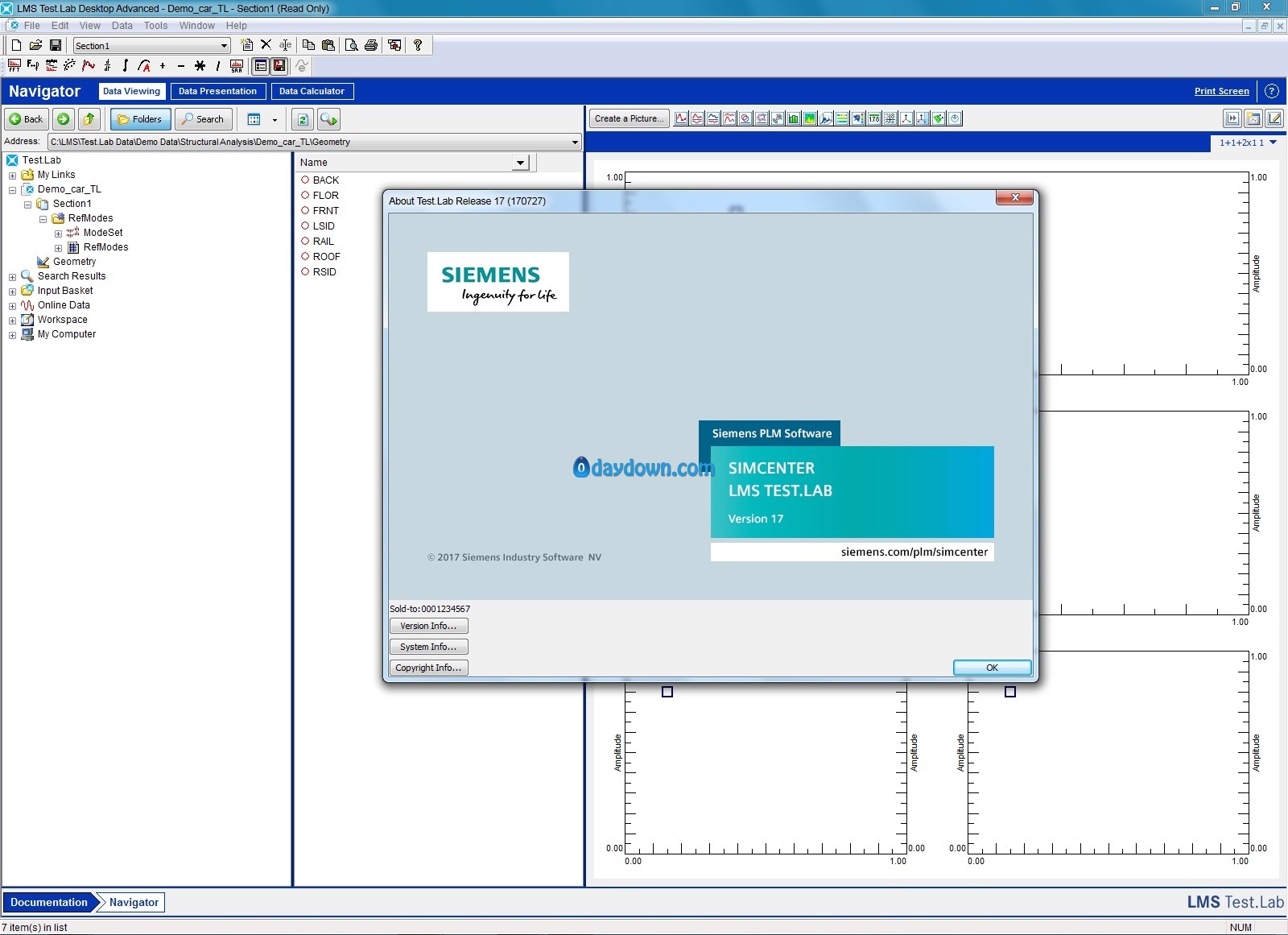This screenshot has width=1288, height=935.
Task: Toggle the Folders pane button
Action: (140, 119)
